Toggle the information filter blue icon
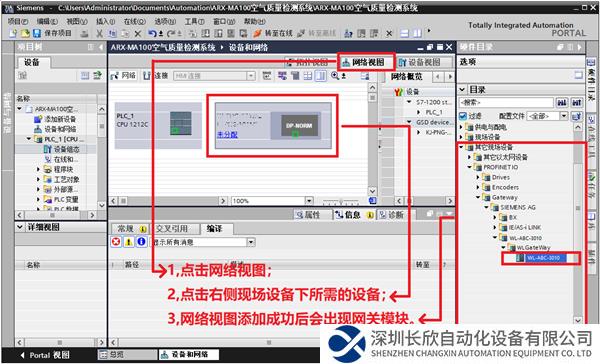 [141, 242]
